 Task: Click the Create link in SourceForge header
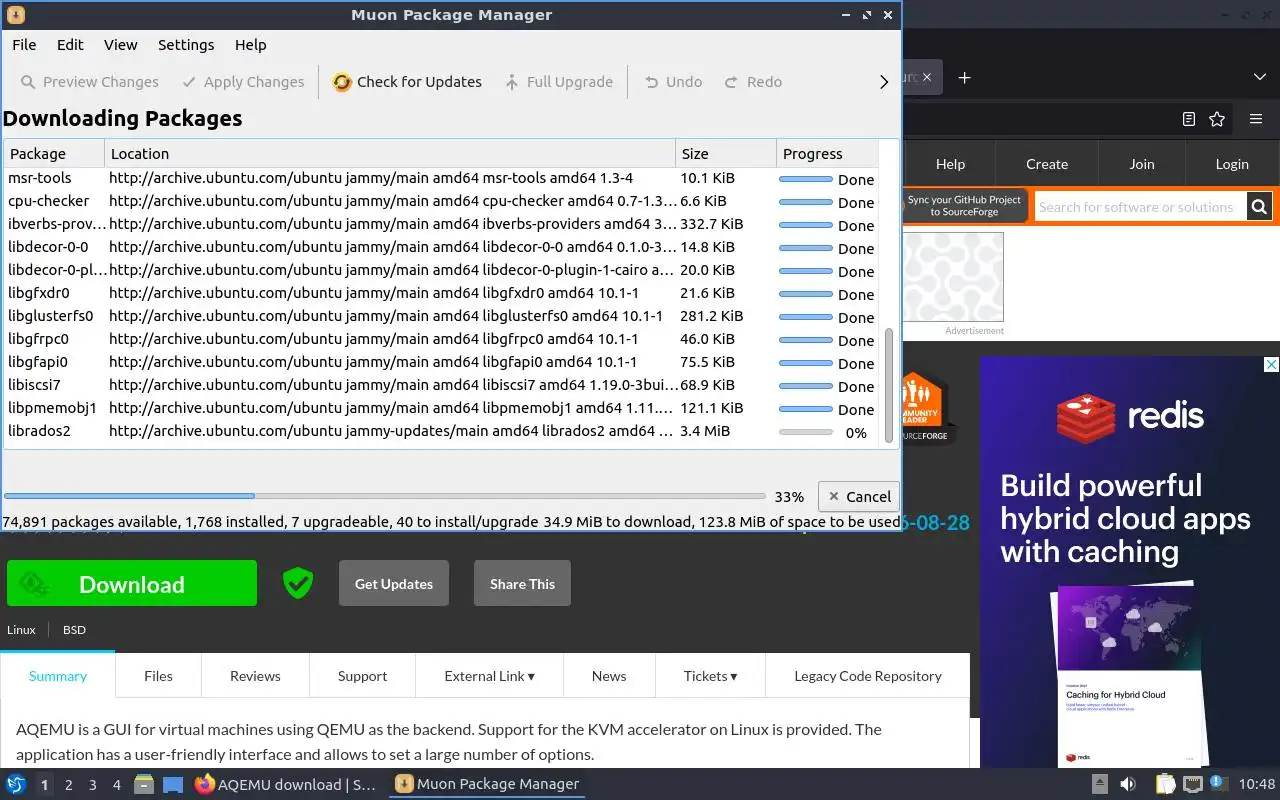tap(1047, 164)
